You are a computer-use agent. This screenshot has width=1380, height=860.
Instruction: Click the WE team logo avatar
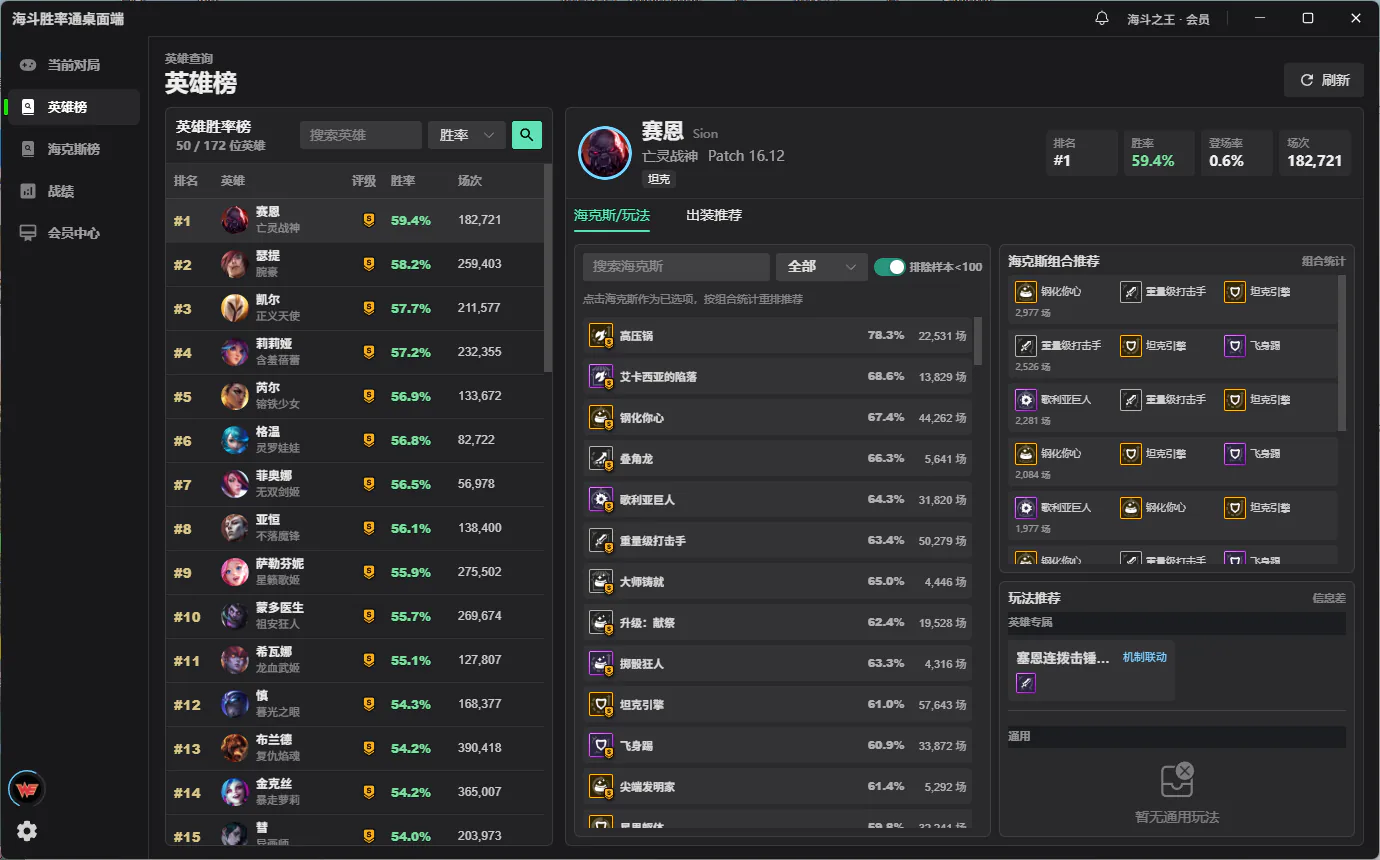click(26, 790)
